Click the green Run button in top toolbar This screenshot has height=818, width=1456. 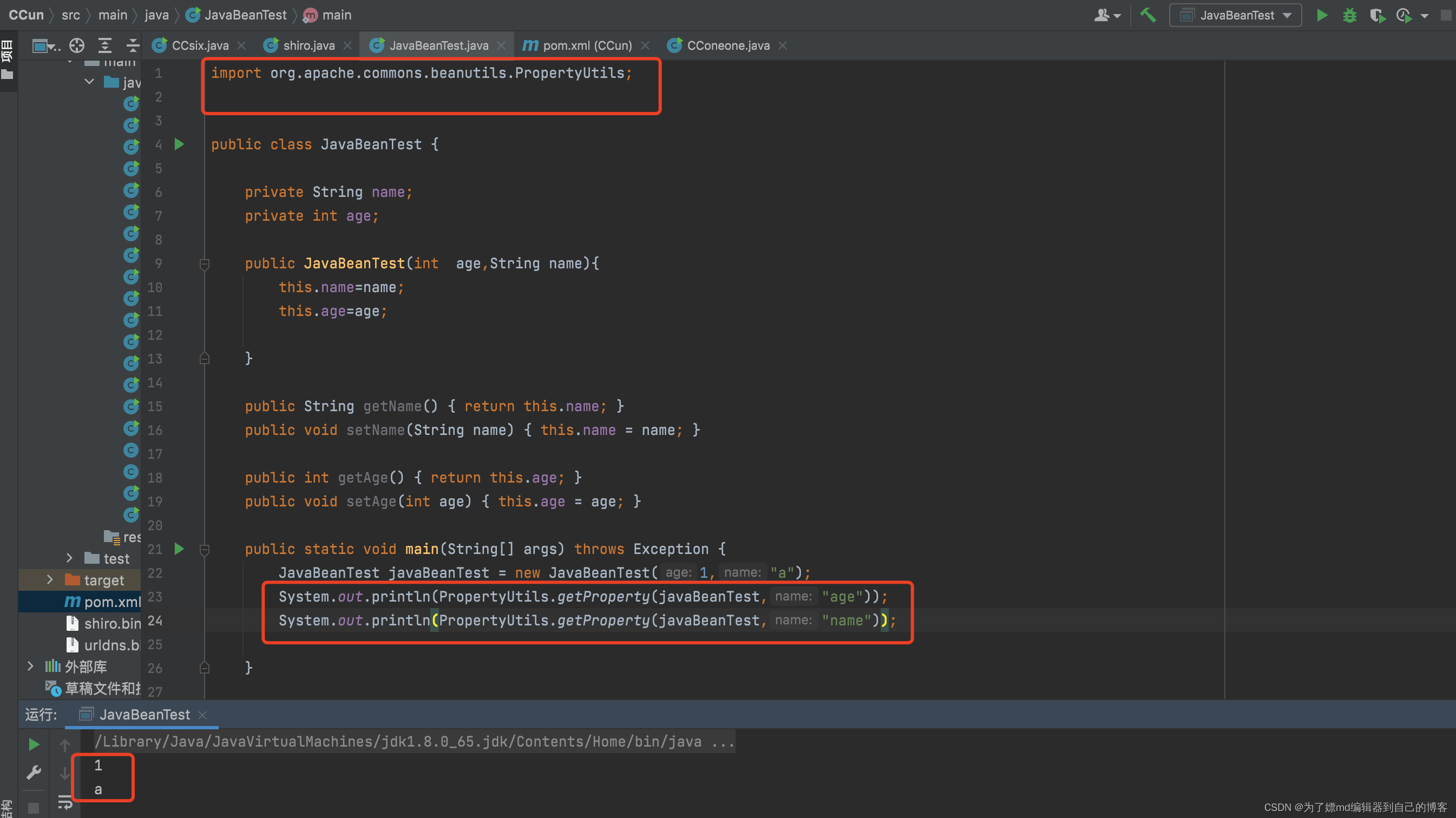pos(1321,15)
